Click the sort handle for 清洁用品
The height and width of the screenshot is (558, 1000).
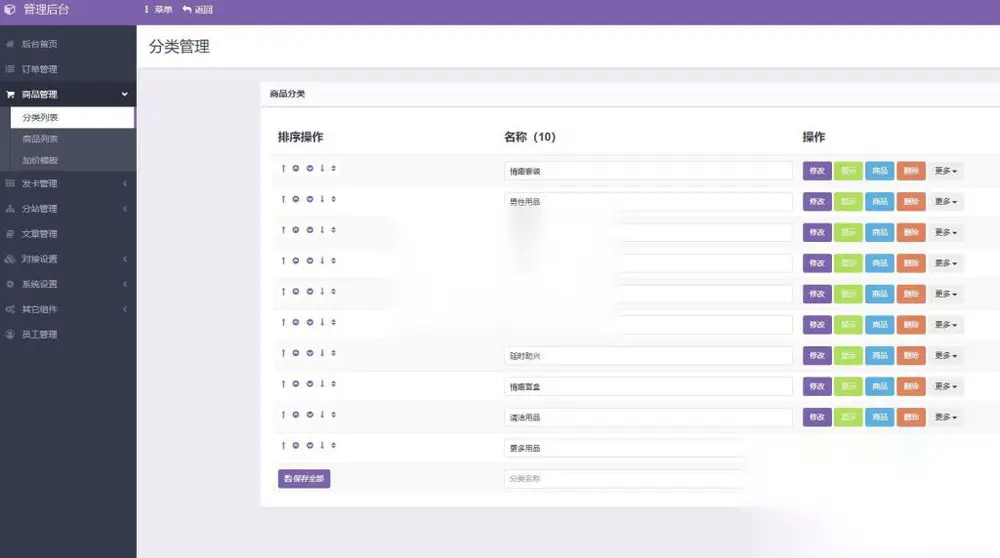click(334, 415)
